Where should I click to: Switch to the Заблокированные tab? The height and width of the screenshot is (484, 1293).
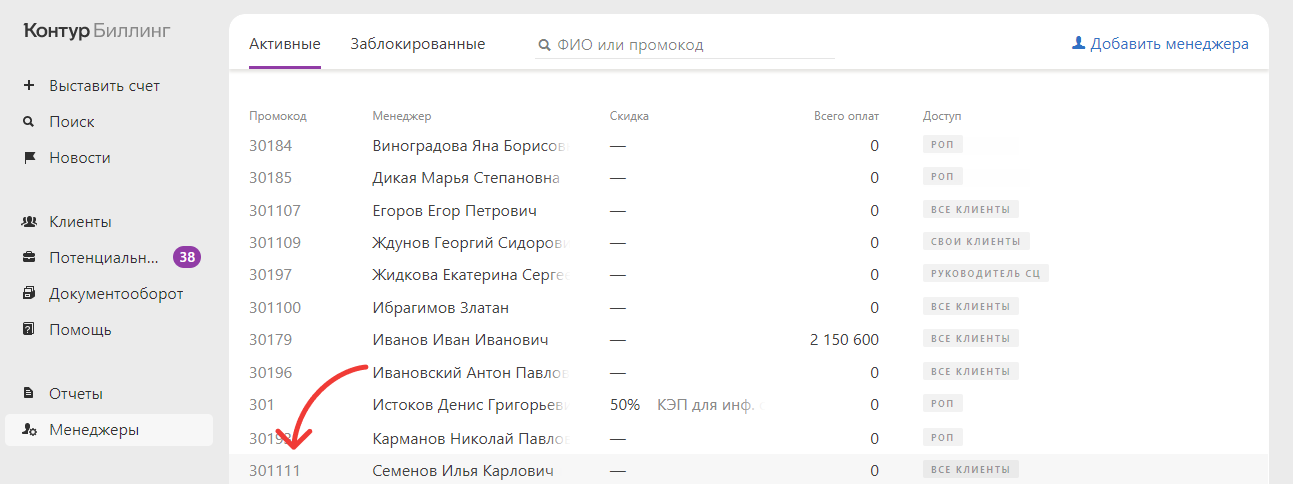click(x=417, y=44)
